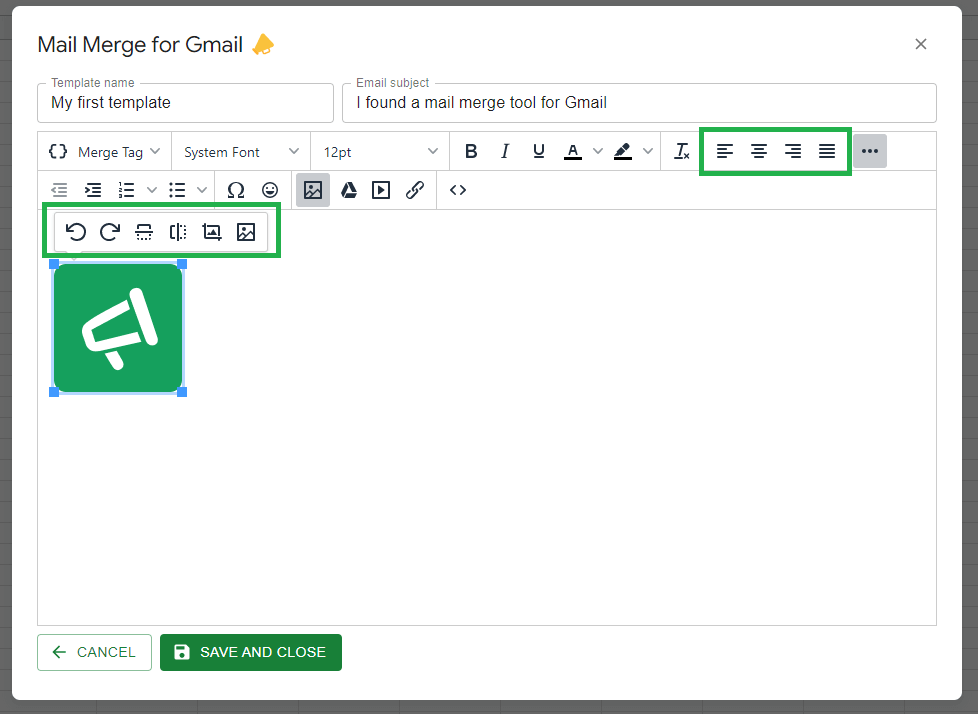Viewport: 978px width, 714px height.
Task: Align text right
Action: point(793,151)
